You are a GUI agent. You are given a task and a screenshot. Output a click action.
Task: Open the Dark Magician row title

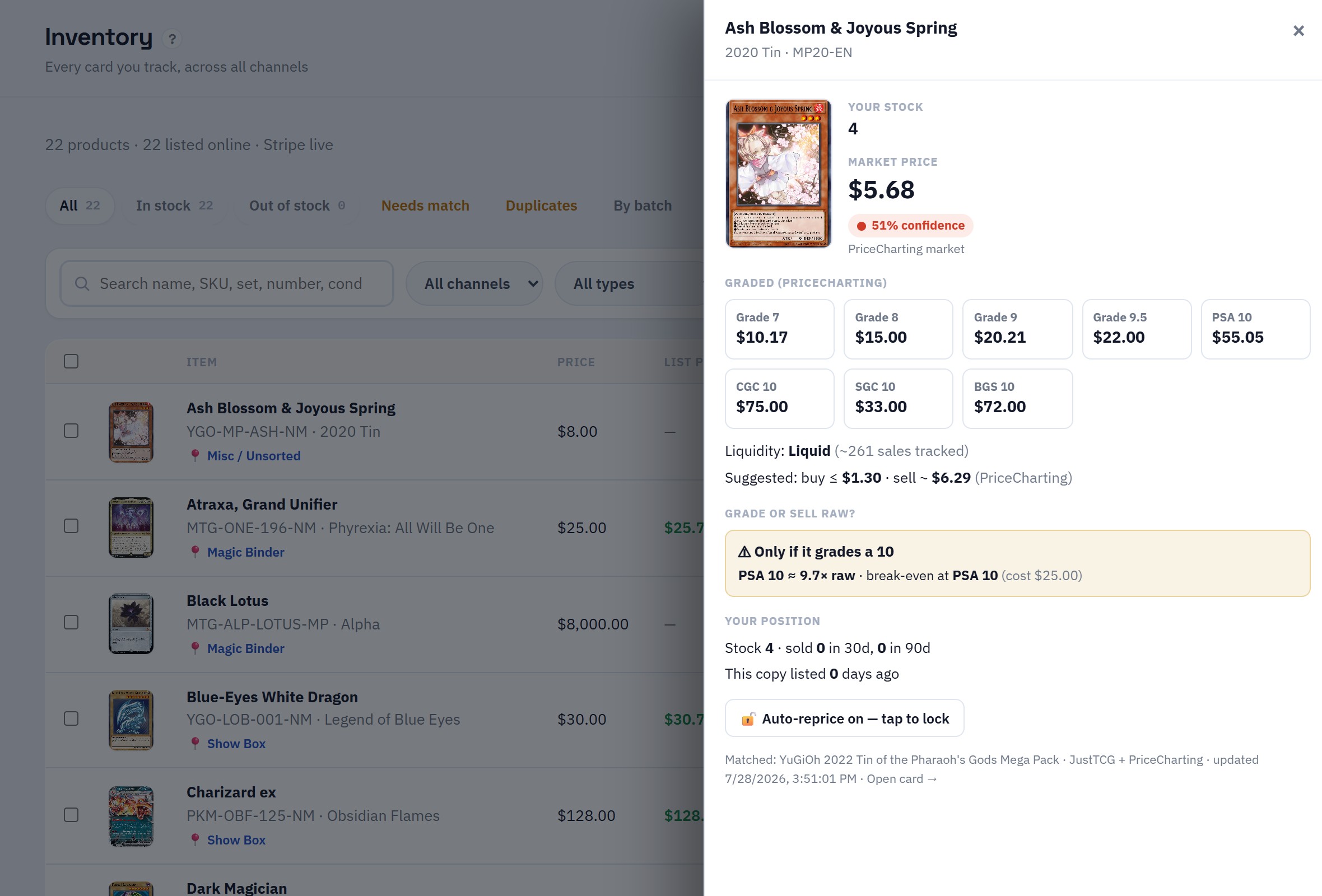pyautogui.click(x=236, y=888)
